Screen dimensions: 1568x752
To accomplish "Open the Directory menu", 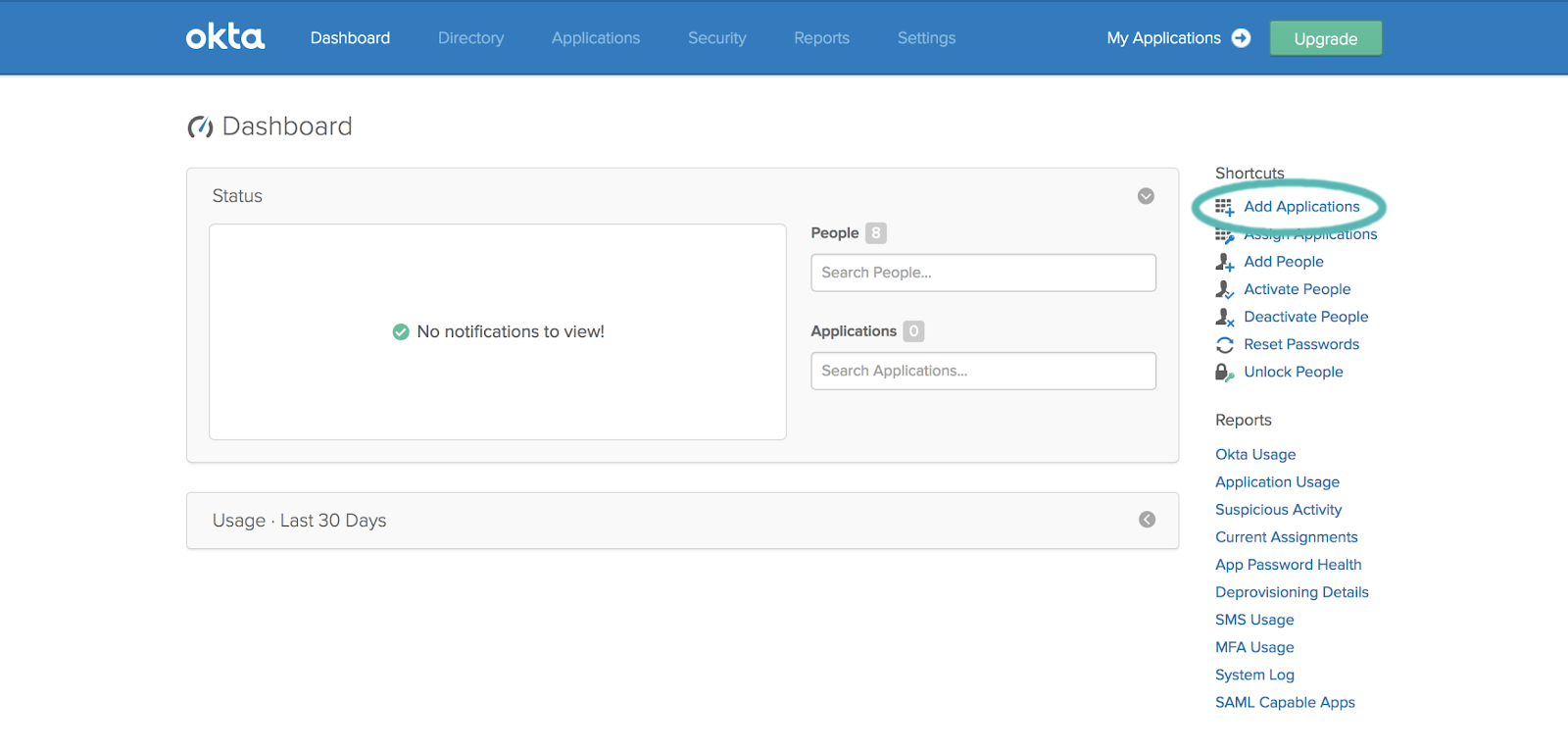I will (470, 37).
